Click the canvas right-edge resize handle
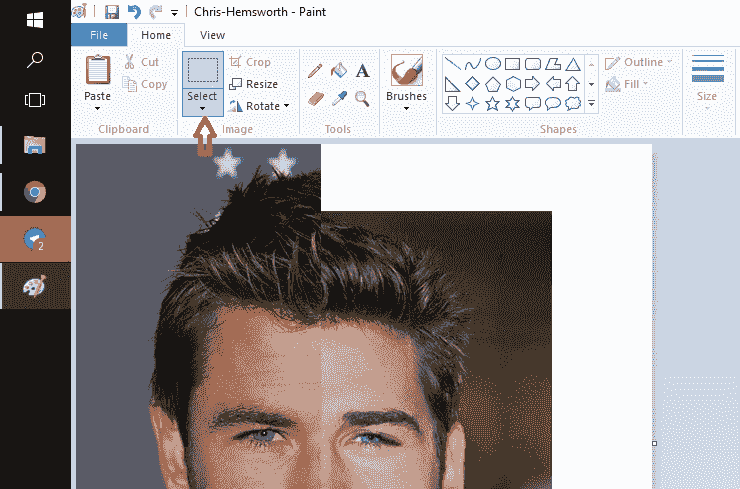This screenshot has width=740, height=489. click(x=654, y=443)
